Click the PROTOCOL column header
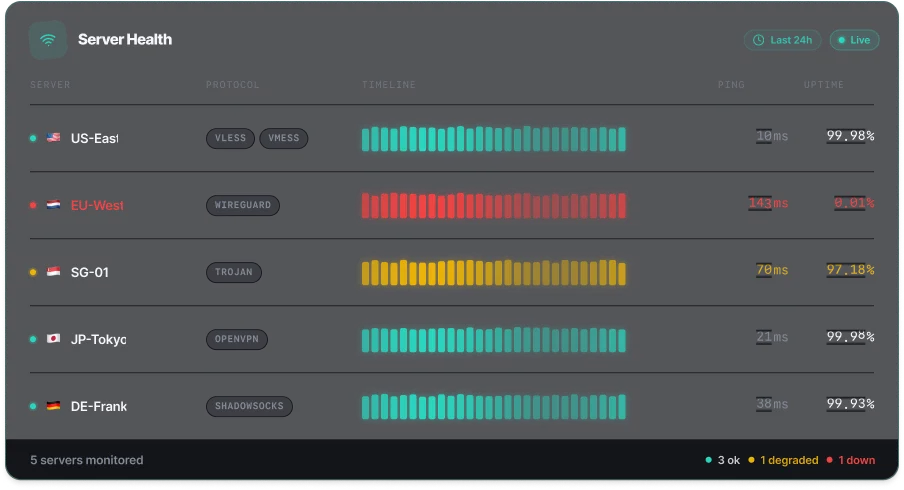The image size is (904, 490). click(232, 85)
